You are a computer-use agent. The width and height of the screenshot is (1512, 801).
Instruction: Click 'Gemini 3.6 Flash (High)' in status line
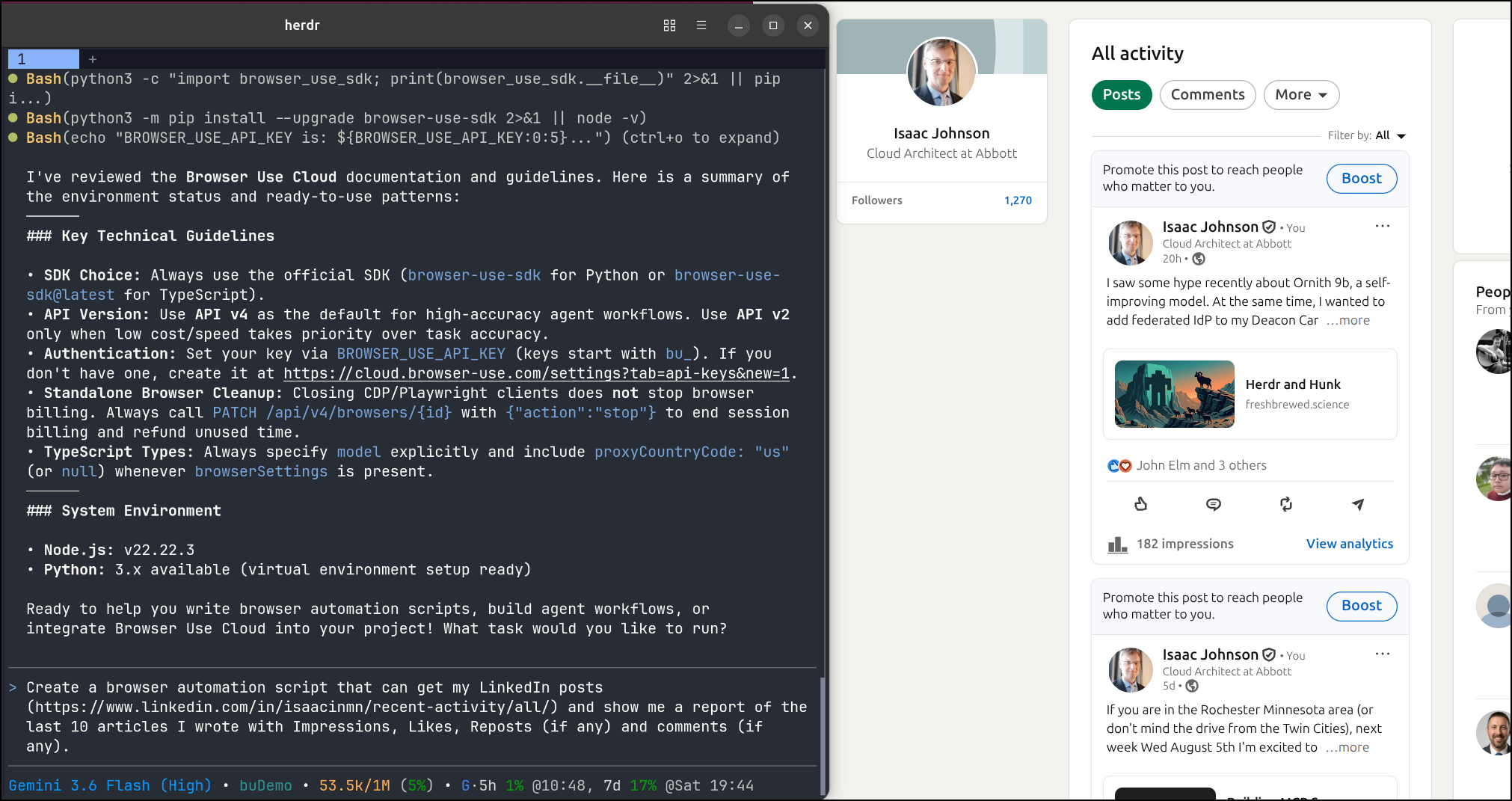(x=110, y=785)
